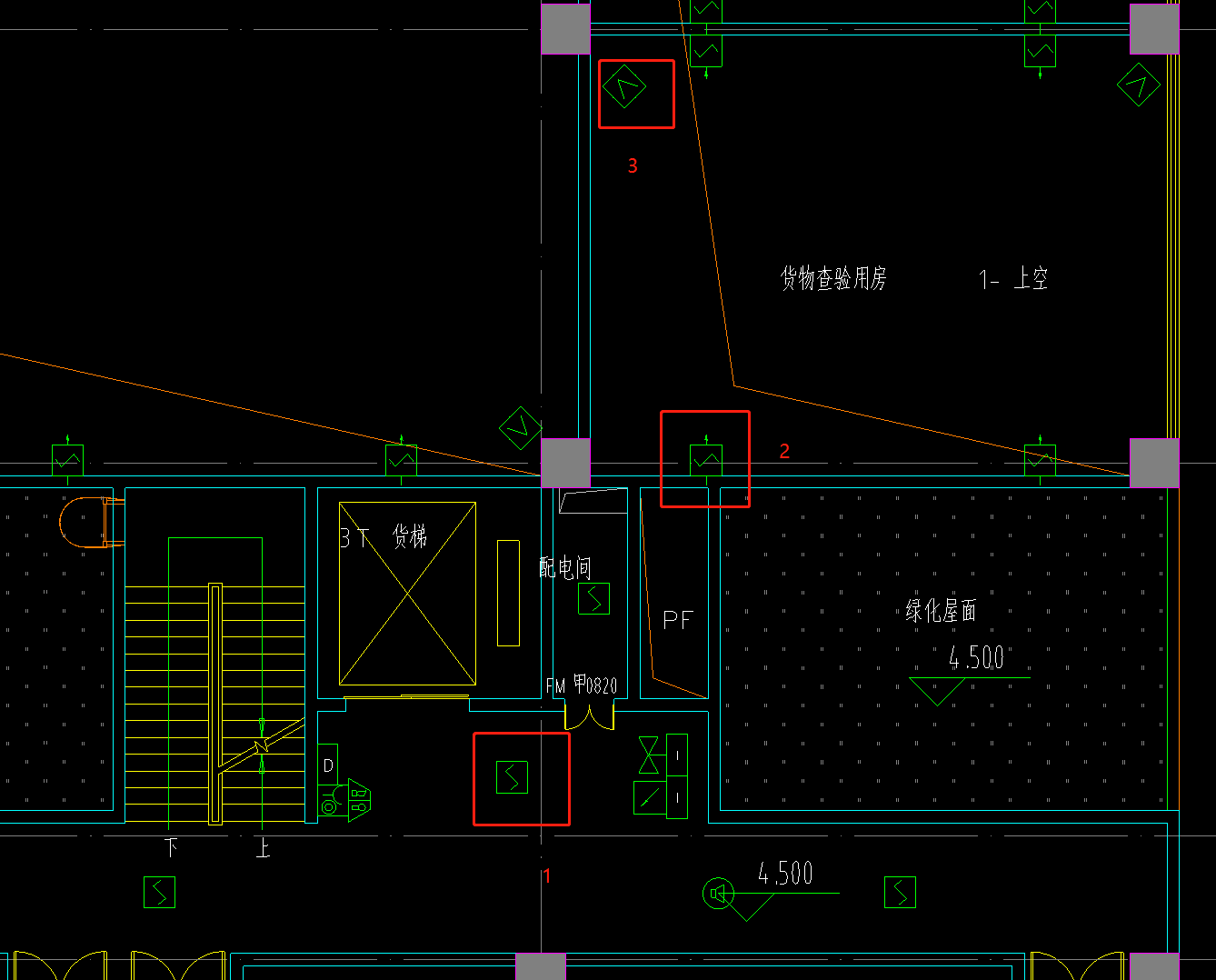Click the gray column at top-right corner
The width and height of the screenshot is (1216, 980).
pos(1154,29)
